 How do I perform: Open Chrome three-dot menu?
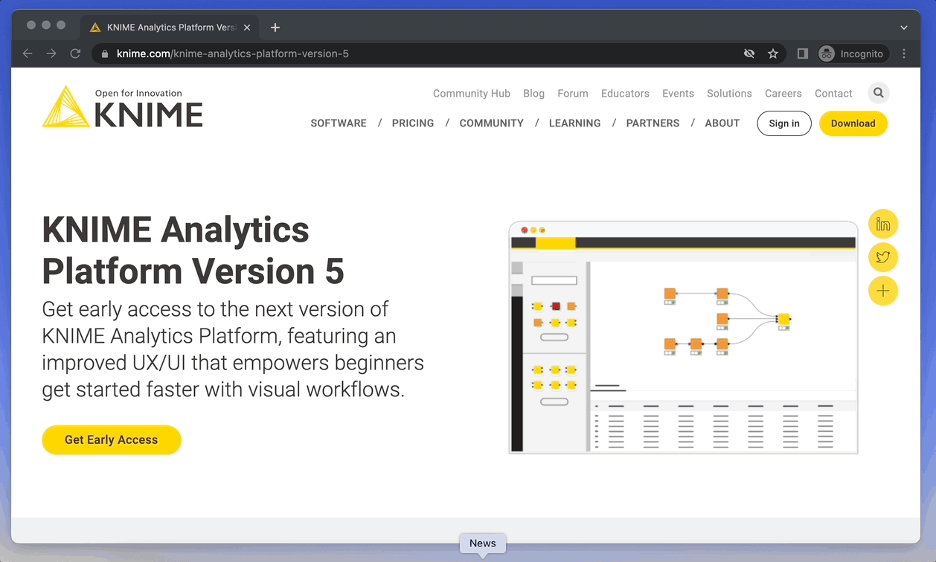tap(904, 54)
